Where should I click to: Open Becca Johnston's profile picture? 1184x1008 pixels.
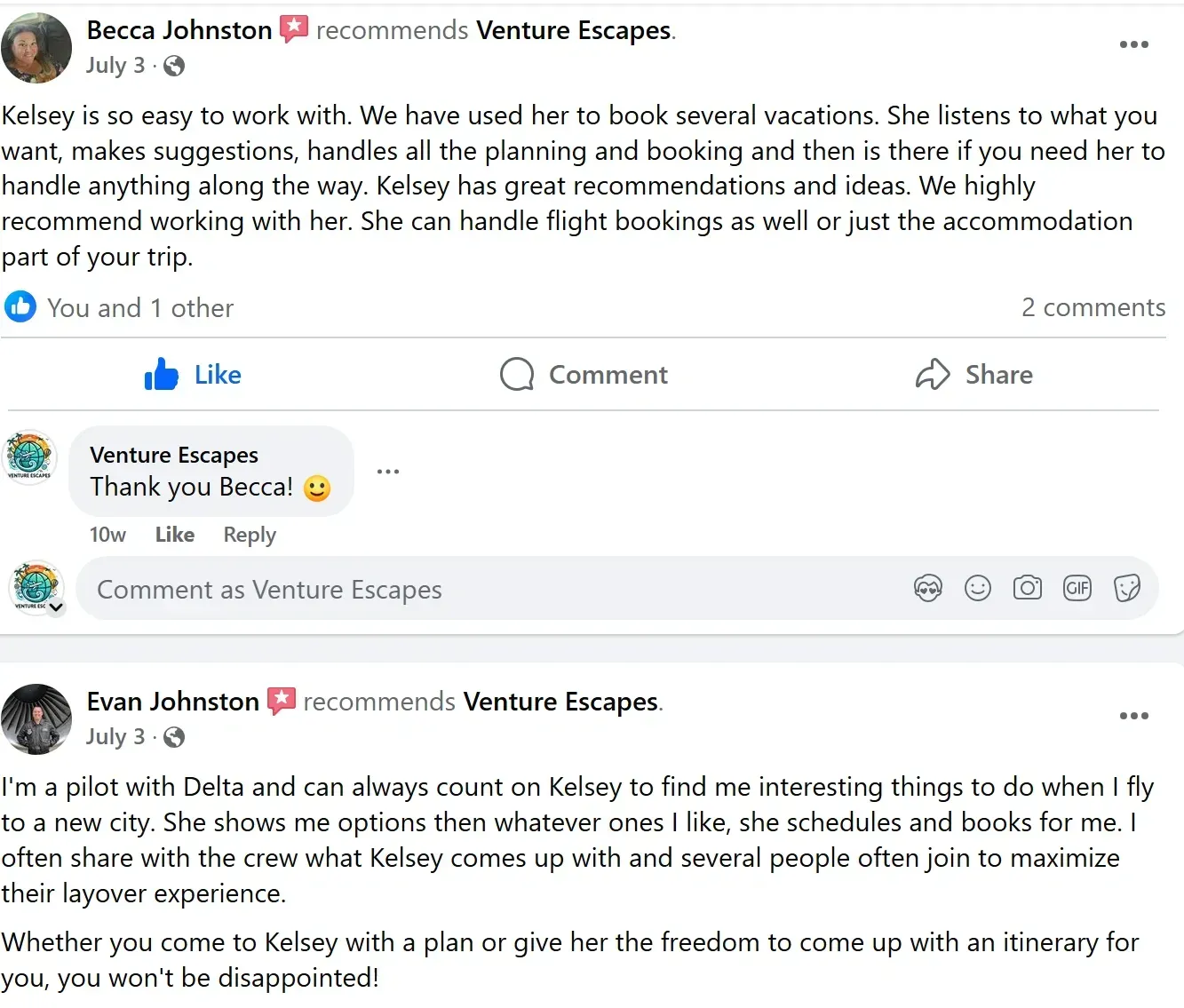pyautogui.click(x=36, y=48)
